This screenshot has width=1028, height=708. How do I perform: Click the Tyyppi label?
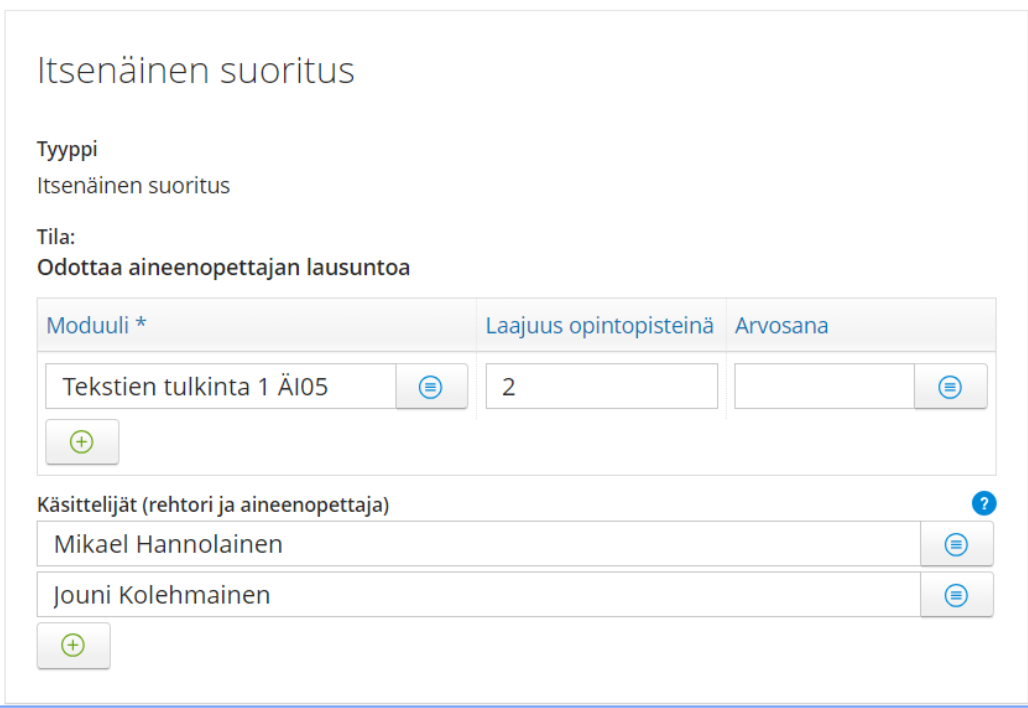tap(67, 150)
